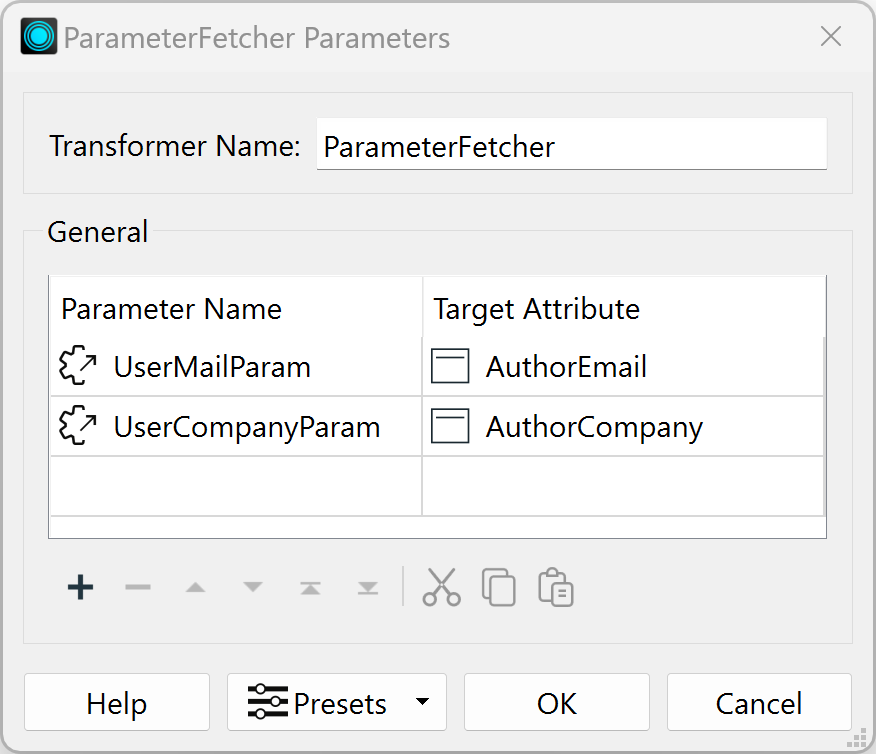Confirm changes with OK
The height and width of the screenshot is (754, 876).
point(556,702)
